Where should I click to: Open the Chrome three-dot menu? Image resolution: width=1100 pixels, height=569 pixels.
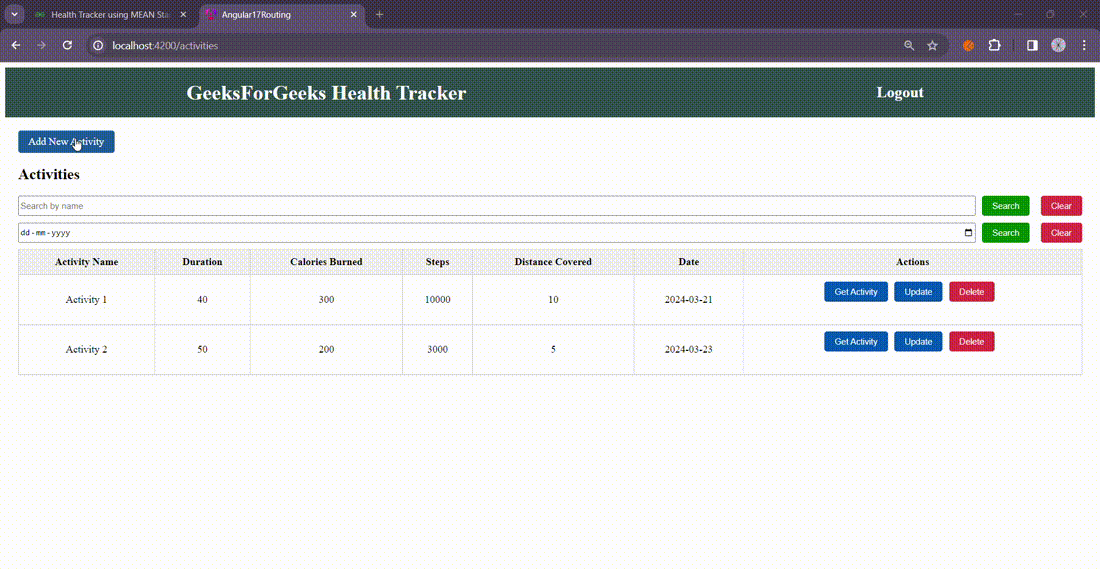point(1084,46)
